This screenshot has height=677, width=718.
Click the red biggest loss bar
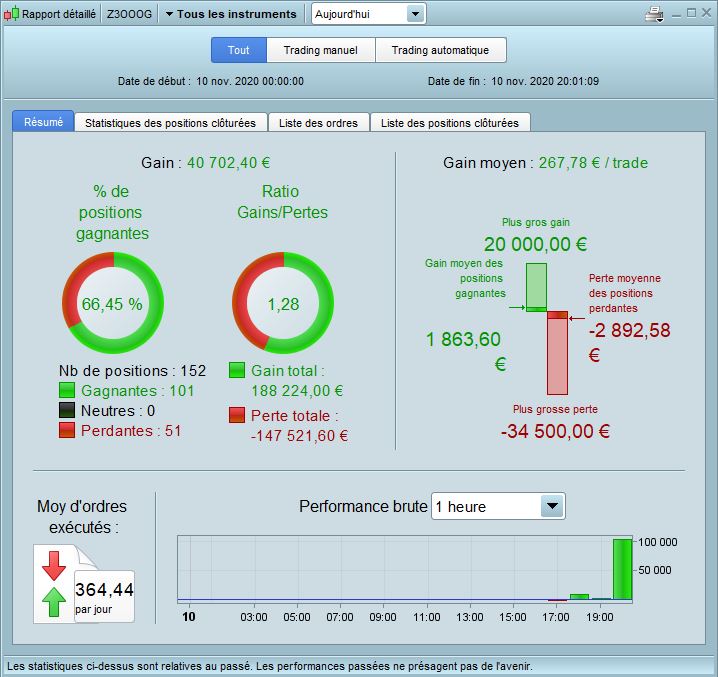pos(557,353)
